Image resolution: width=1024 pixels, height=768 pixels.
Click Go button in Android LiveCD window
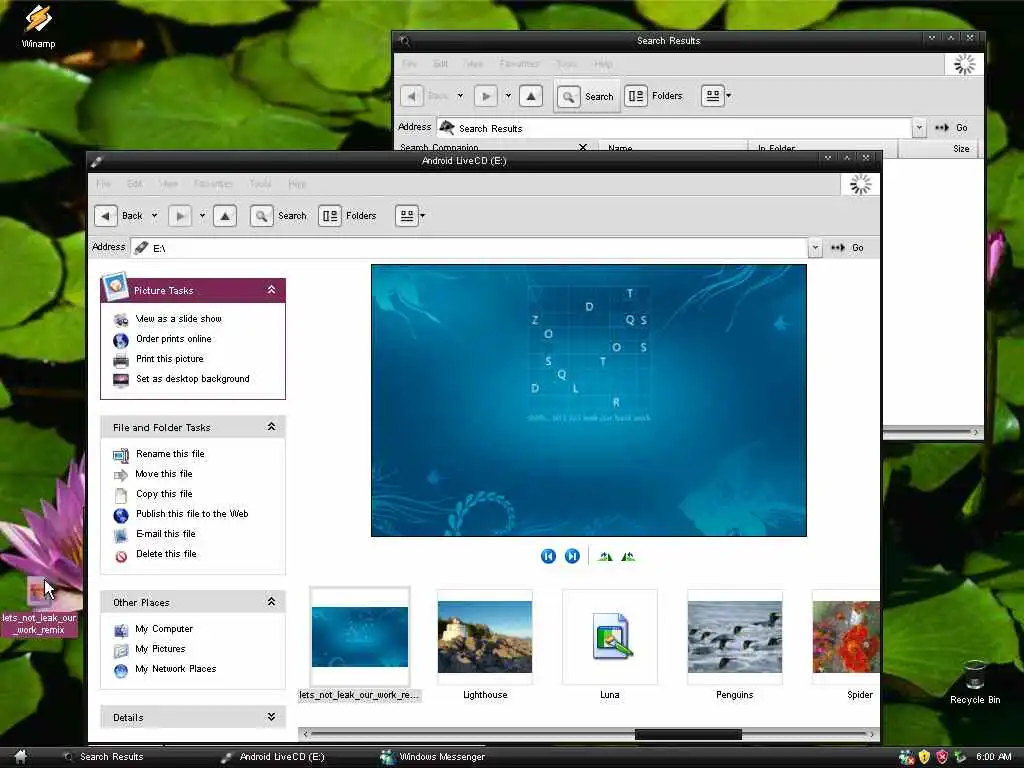pos(848,248)
